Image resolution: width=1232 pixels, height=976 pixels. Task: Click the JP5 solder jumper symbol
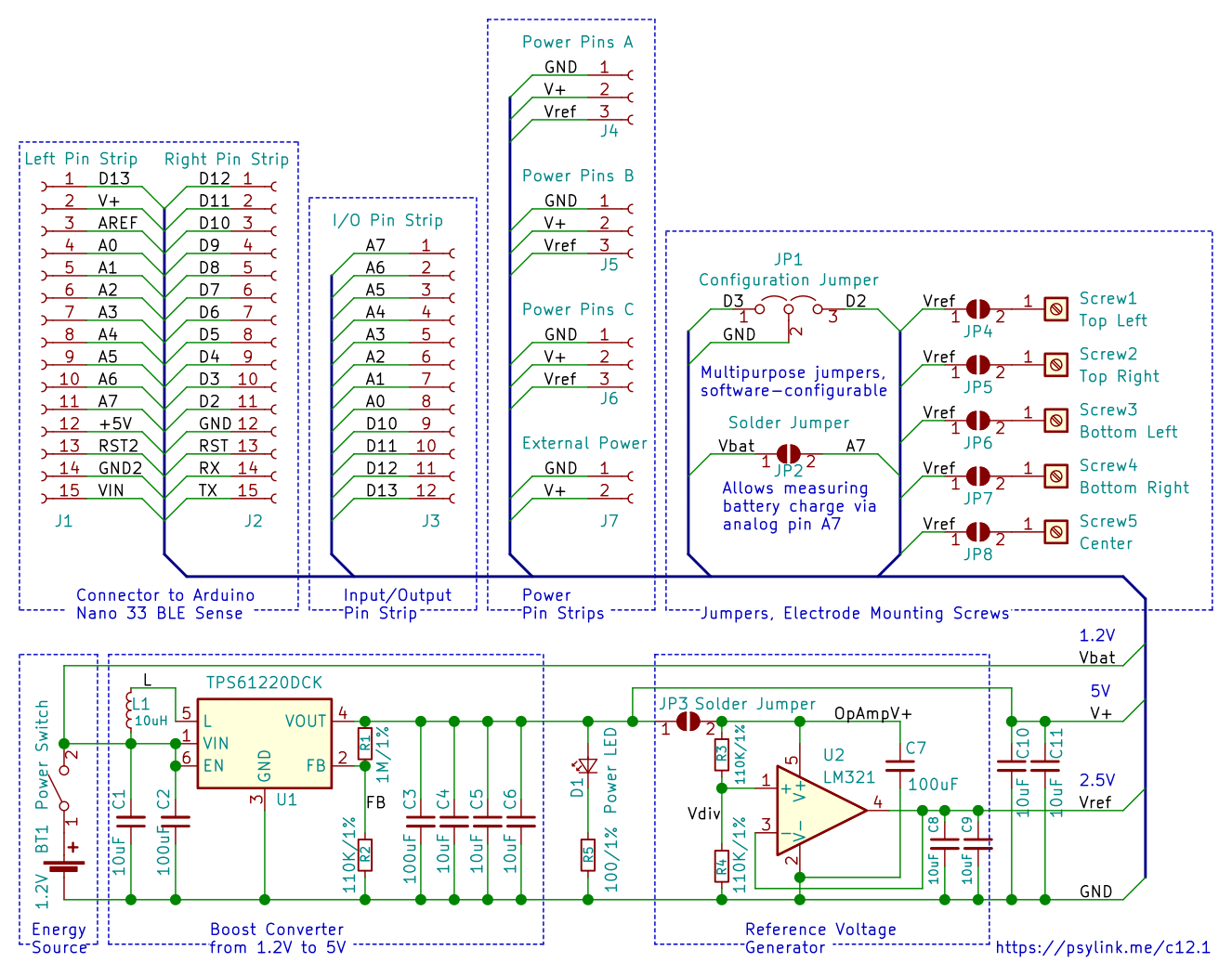tap(978, 365)
